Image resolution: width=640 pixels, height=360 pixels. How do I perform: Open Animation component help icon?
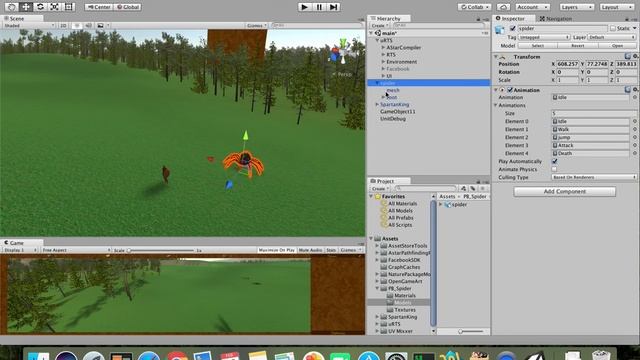(x=627, y=89)
